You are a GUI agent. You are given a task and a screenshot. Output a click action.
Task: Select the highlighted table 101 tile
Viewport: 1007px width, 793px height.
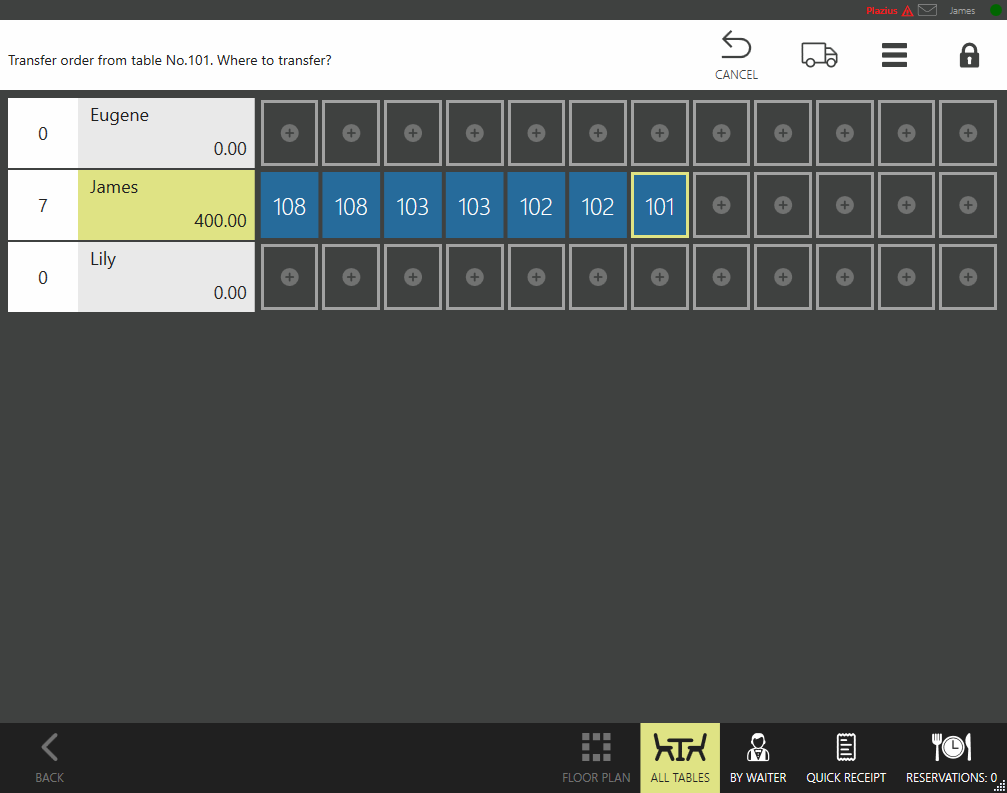[x=660, y=206]
